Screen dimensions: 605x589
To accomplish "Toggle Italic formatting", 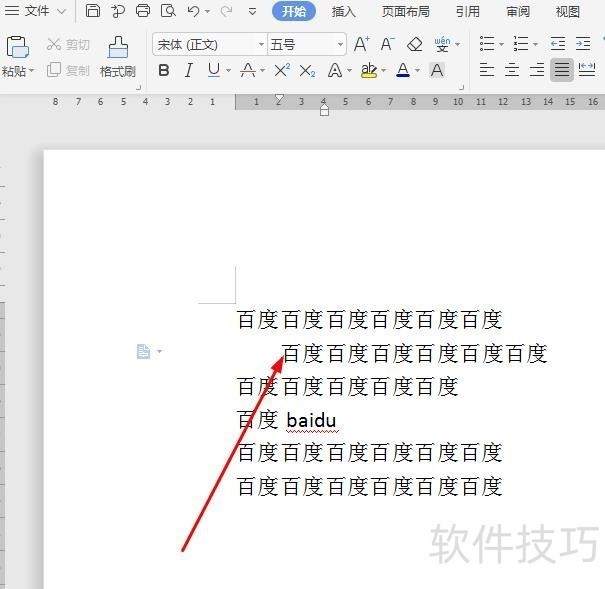I will tap(189, 71).
